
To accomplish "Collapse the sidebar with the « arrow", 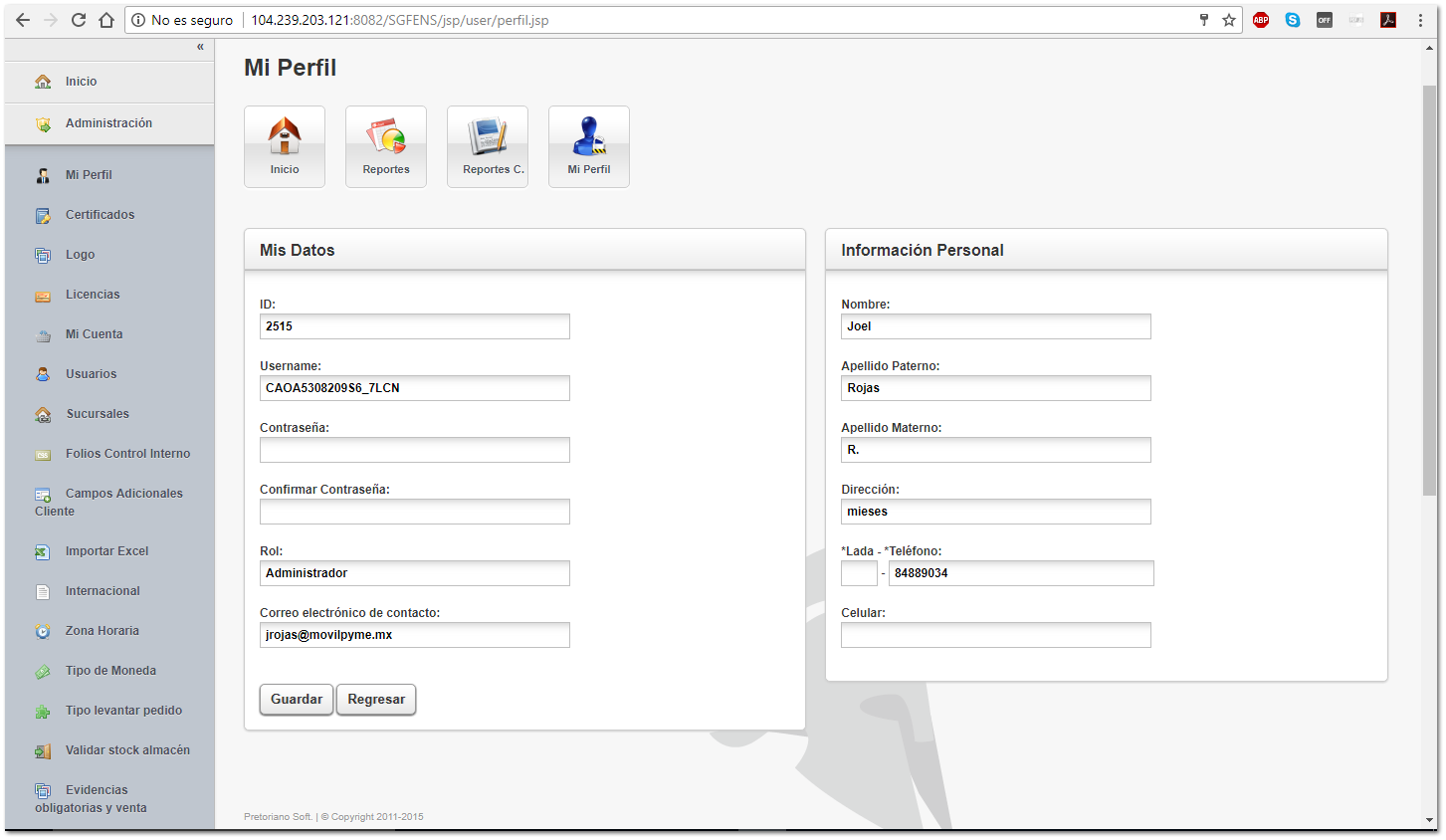I will click(200, 47).
